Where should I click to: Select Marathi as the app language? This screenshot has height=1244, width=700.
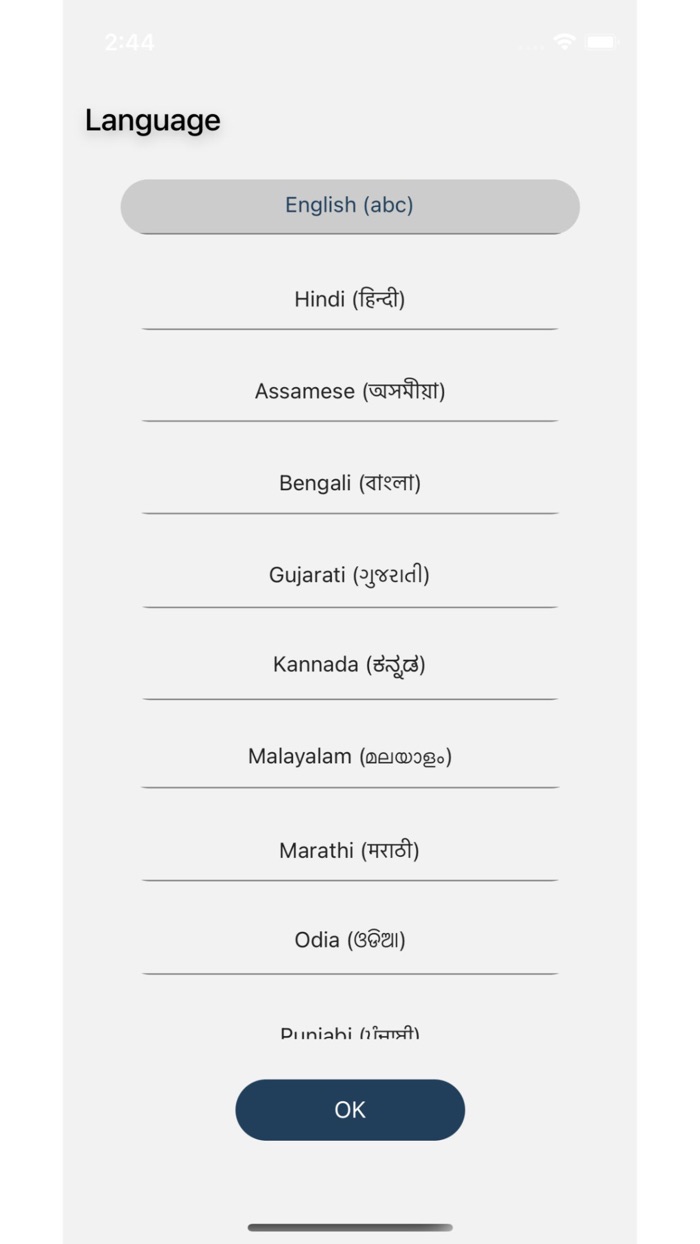point(350,850)
